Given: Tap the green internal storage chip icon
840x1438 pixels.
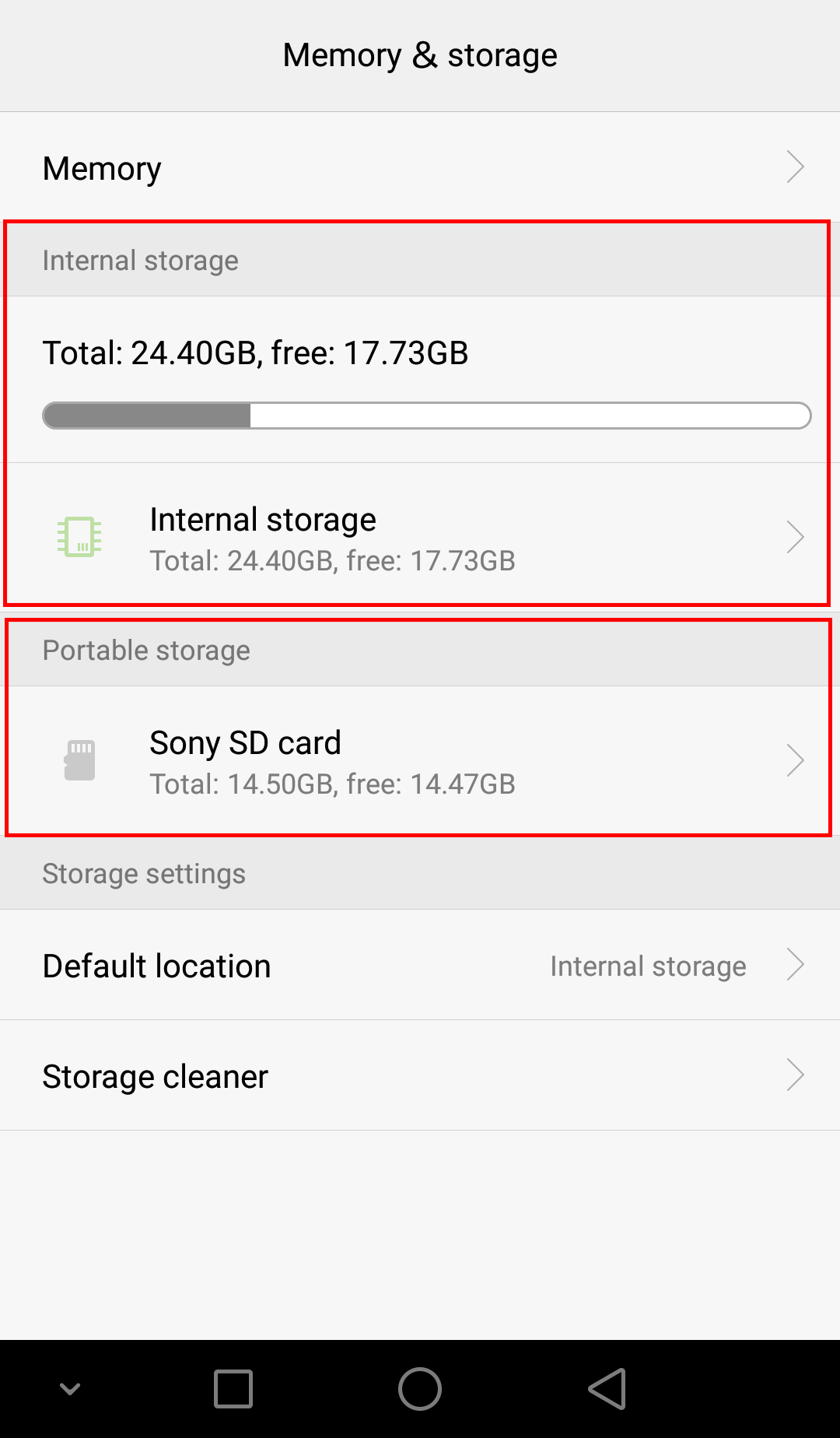Looking at the screenshot, I should pos(79,537).
